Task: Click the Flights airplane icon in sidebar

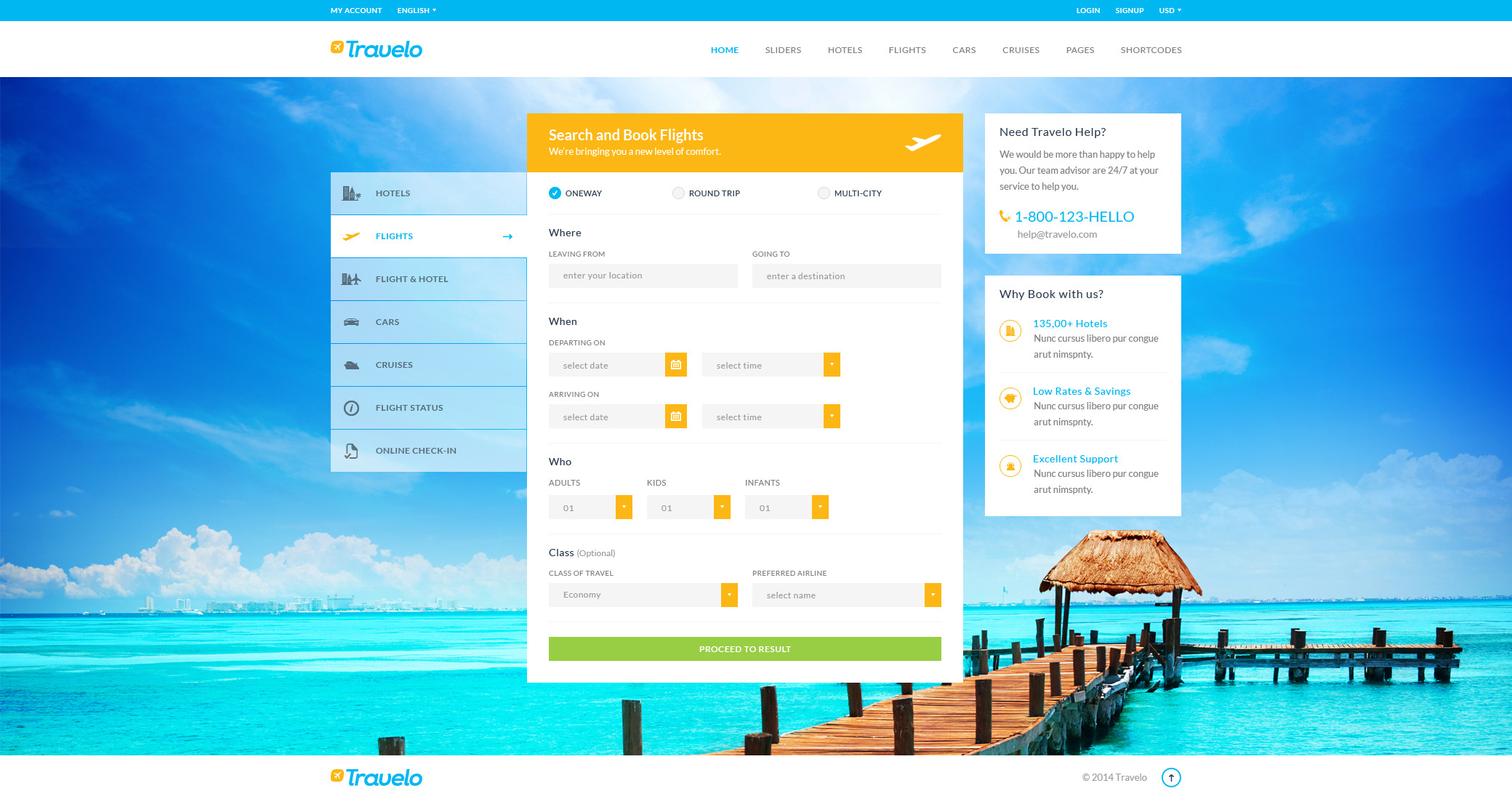Action: click(351, 236)
